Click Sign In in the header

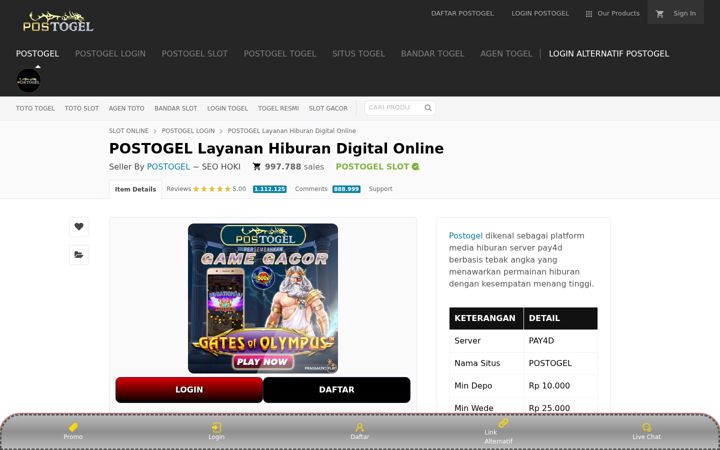point(685,13)
